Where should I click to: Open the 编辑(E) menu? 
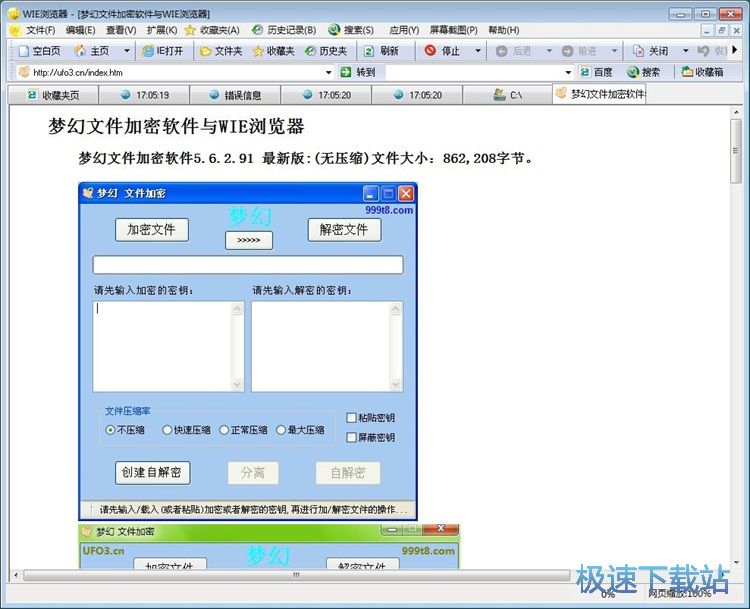pyautogui.click(x=80, y=30)
